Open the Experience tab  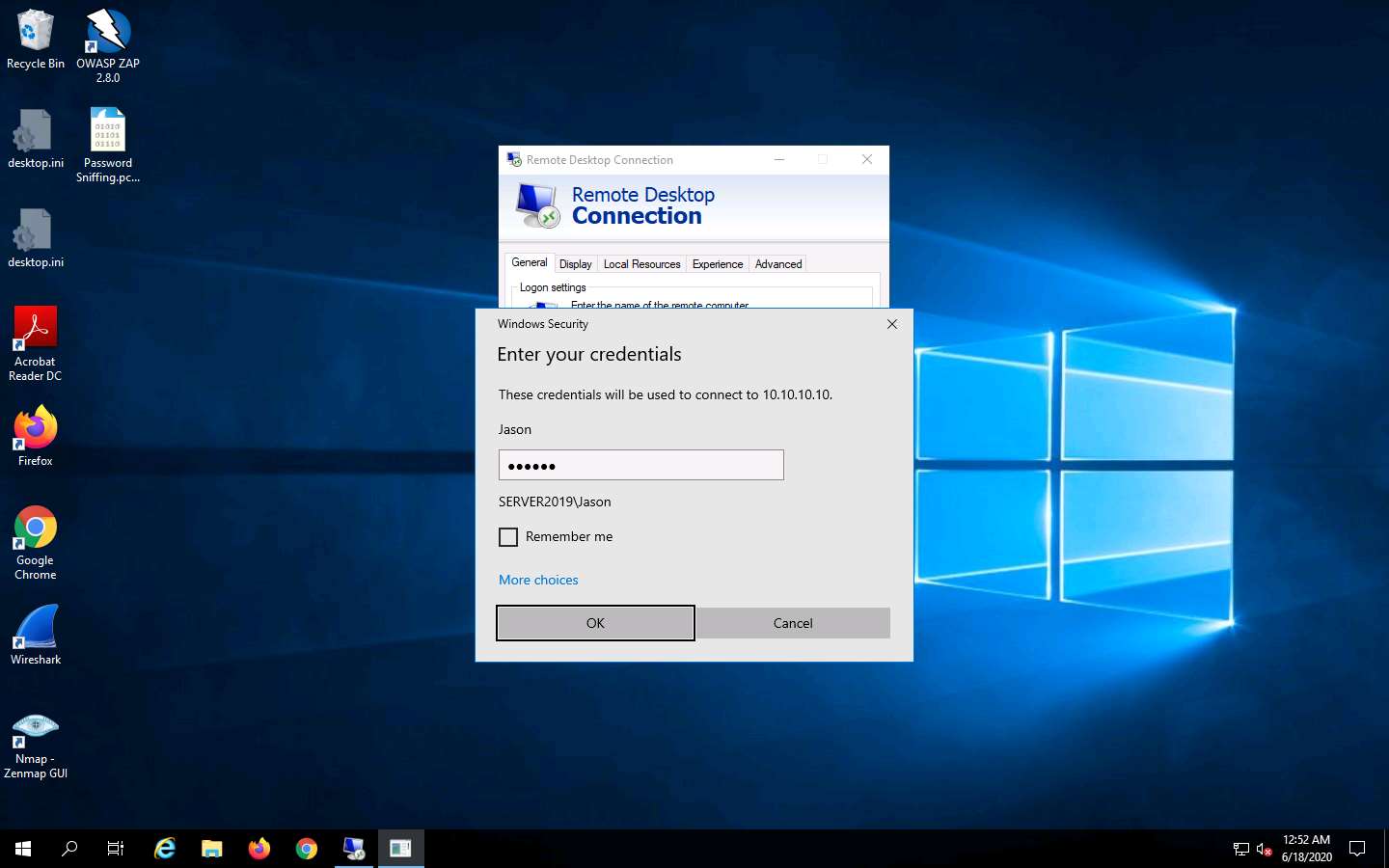718,264
